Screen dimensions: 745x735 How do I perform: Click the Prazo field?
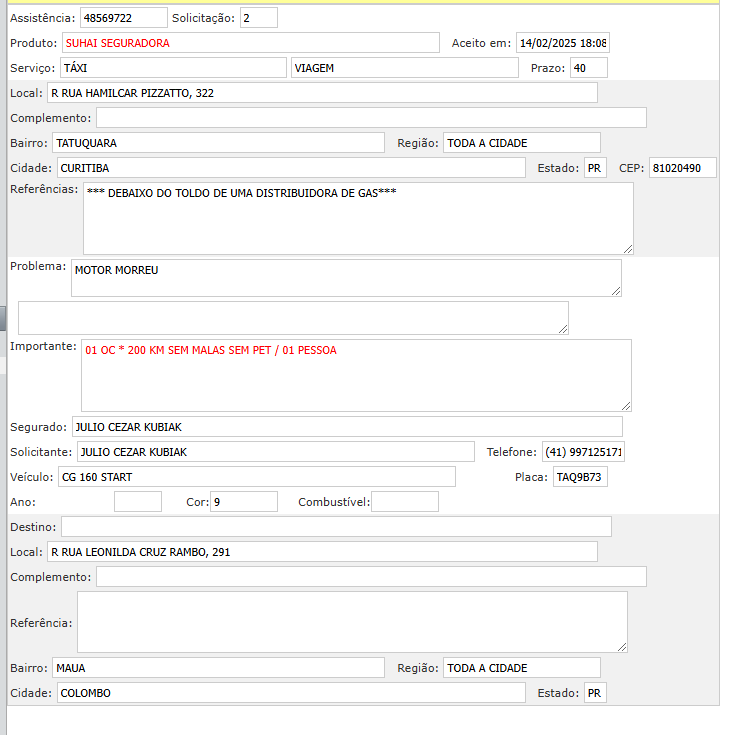pos(588,68)
